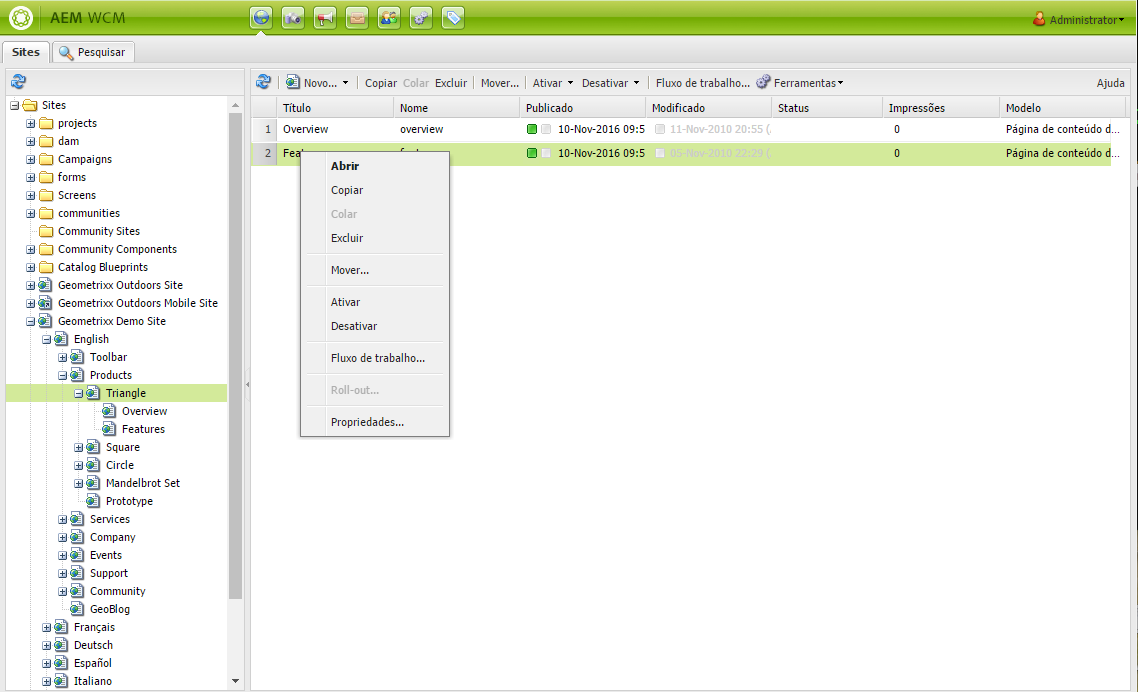Viewport: 1138px width, 692px height.
Task: Refresh the page list grid
Action: click(x=263, y=82)
